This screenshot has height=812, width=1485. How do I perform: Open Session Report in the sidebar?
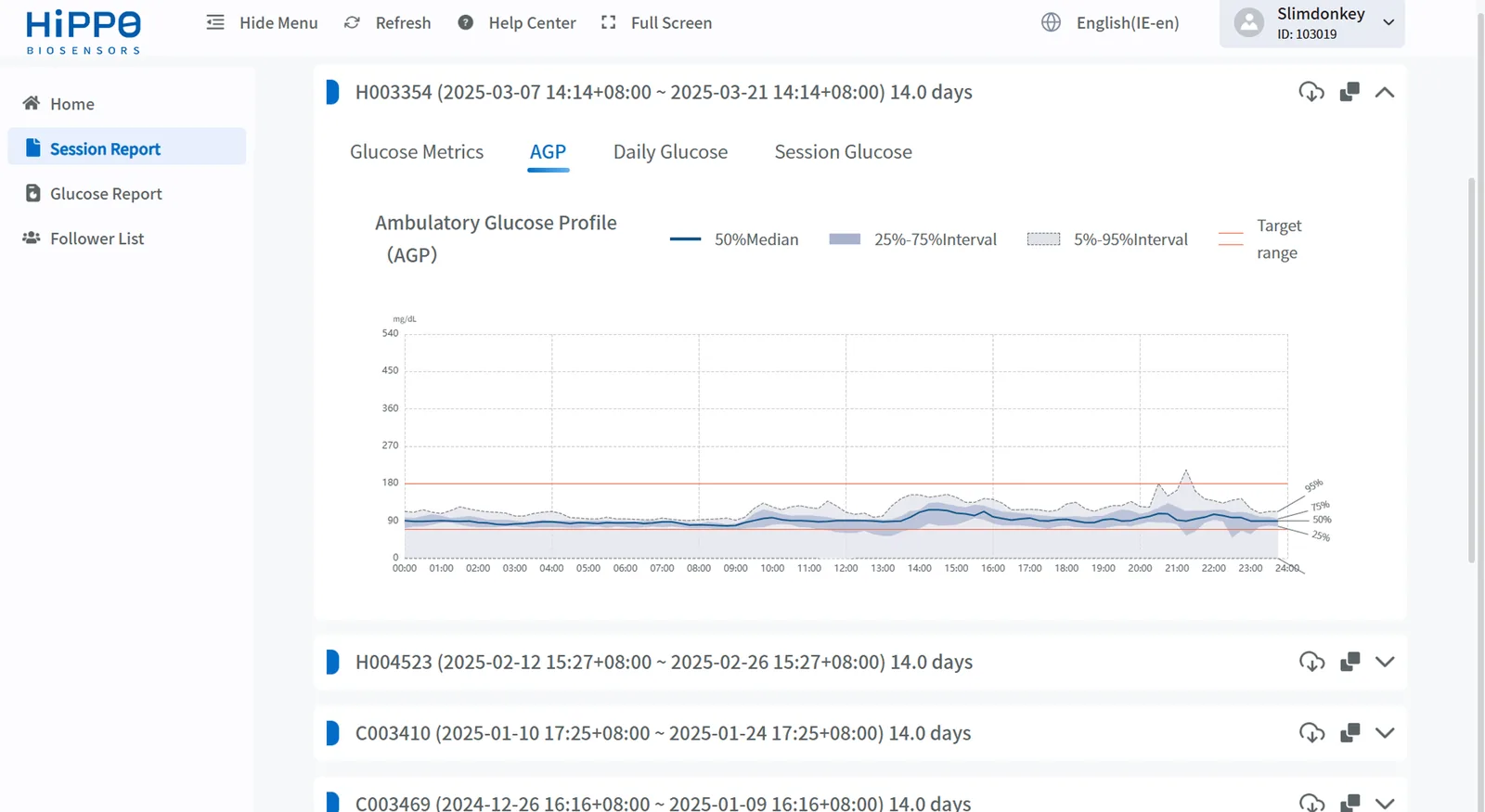pos(127,147)
